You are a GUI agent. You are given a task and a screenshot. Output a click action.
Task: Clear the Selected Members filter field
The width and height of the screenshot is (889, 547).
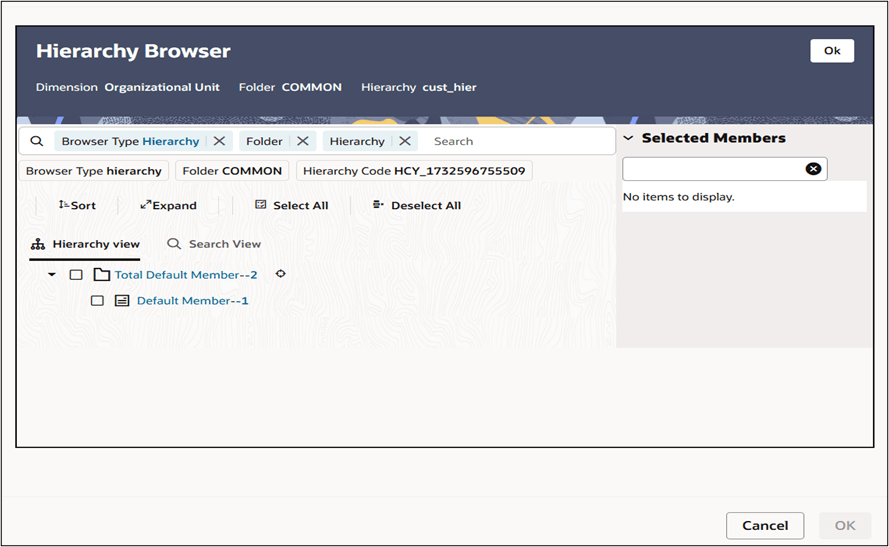pos(814,169)
